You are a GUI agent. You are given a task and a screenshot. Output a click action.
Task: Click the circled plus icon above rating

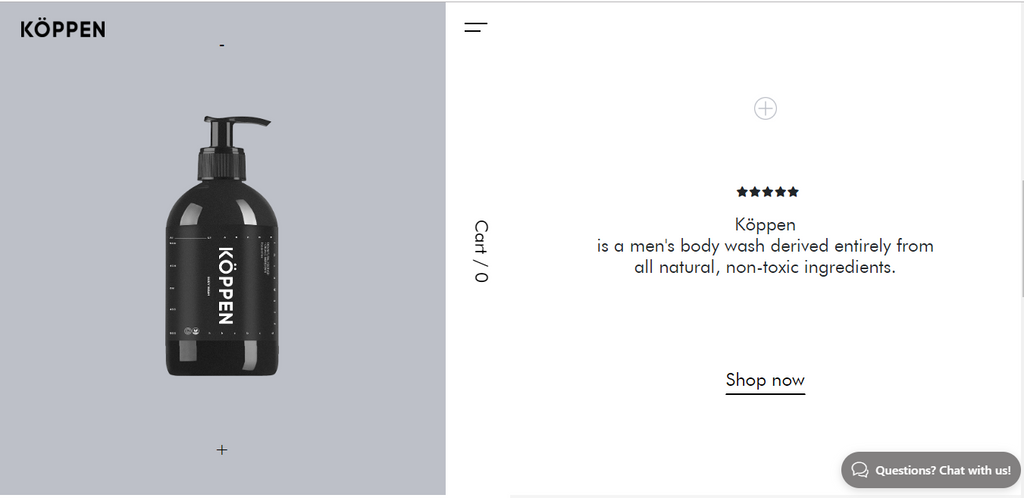coord(765,108)
